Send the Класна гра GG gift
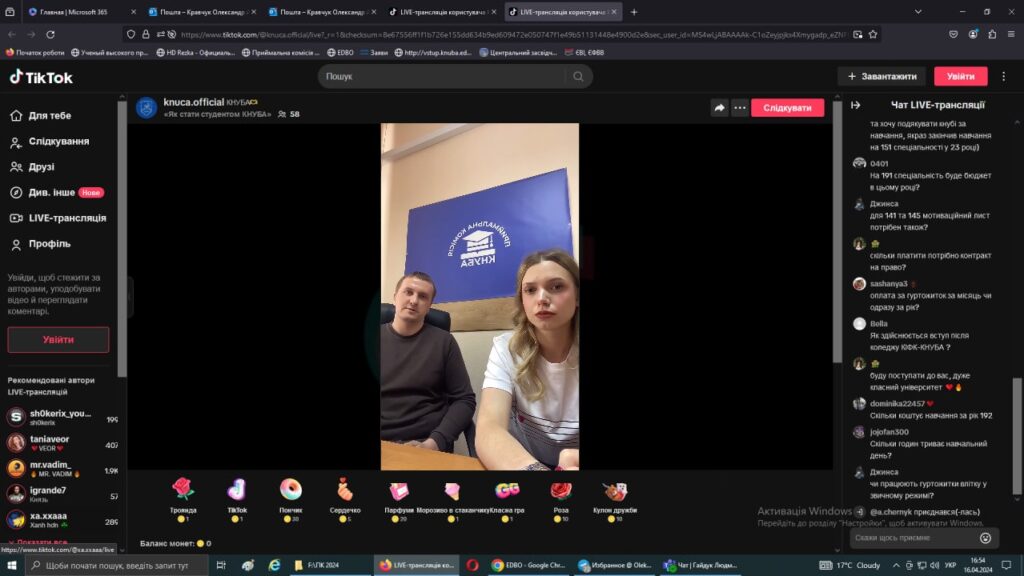 point(506,500)
